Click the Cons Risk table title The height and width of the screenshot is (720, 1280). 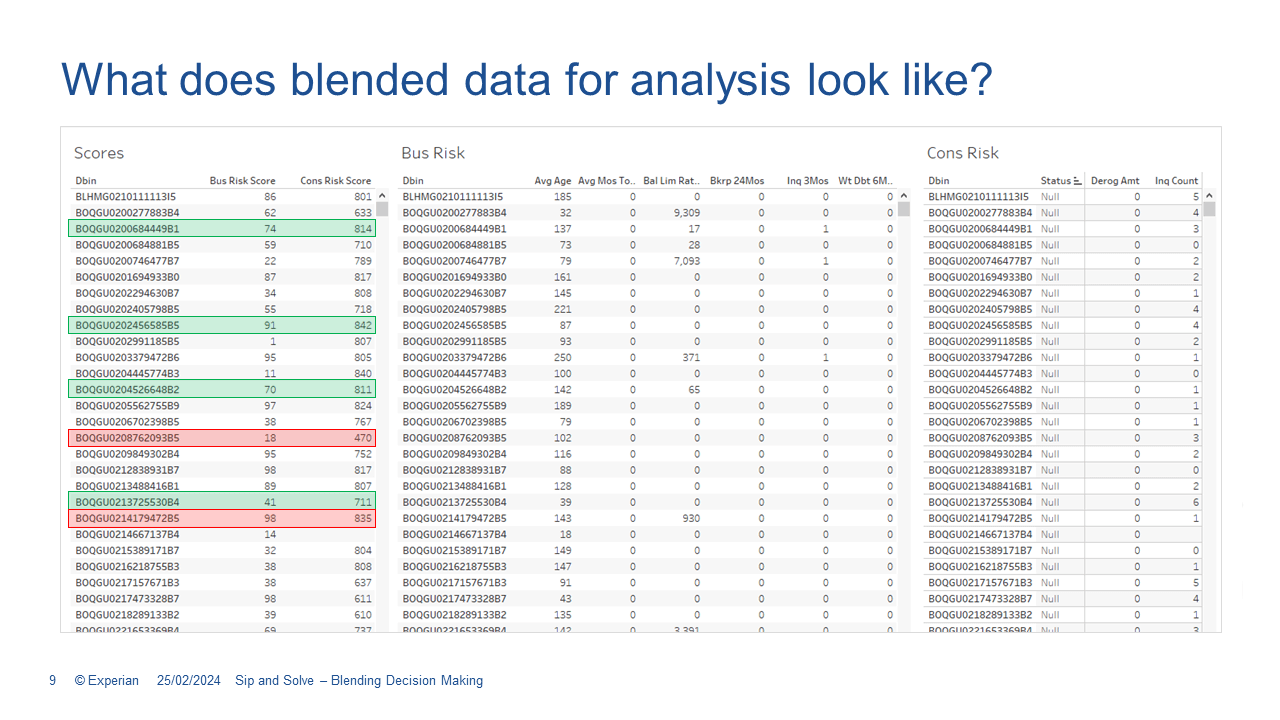(x=962, y=153)
